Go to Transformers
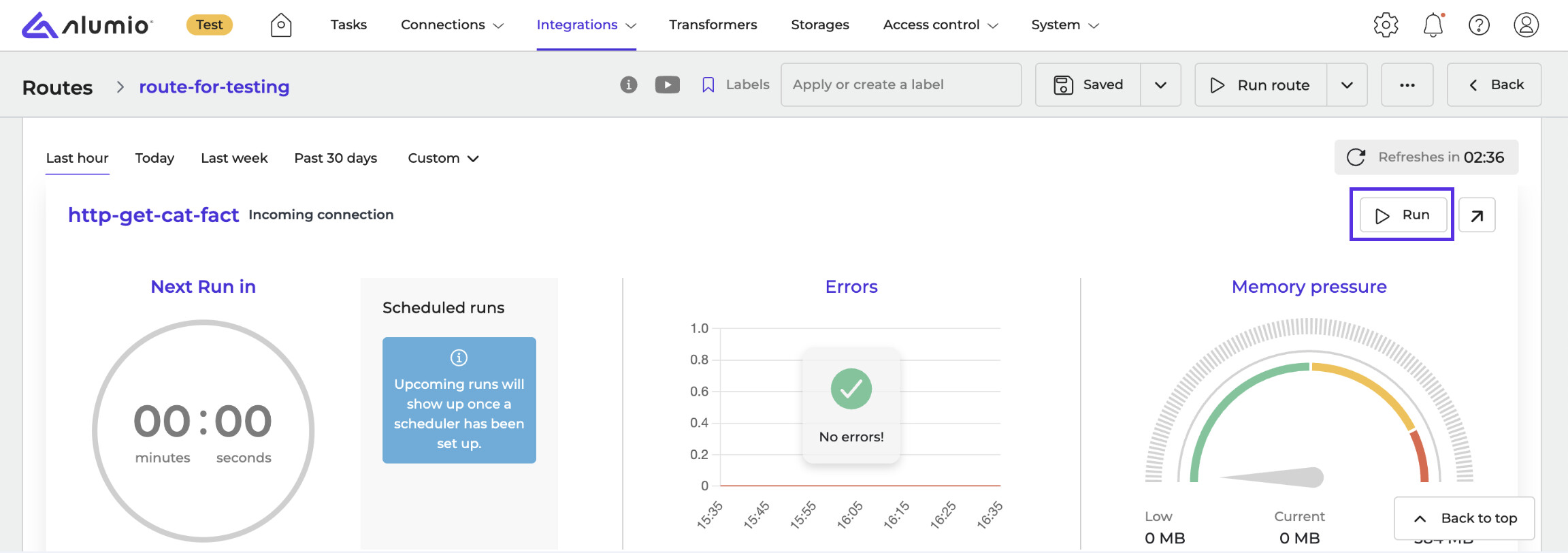Viewport: 1568px width, 553px height. [x=713, y=25]
